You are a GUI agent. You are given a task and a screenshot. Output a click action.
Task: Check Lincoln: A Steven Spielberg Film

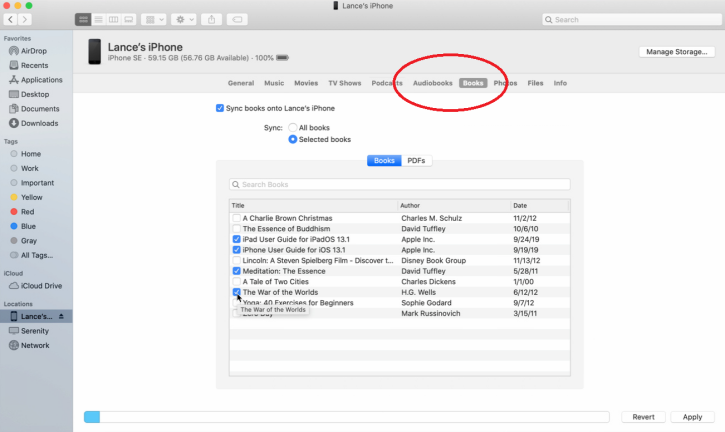point(237,260)
